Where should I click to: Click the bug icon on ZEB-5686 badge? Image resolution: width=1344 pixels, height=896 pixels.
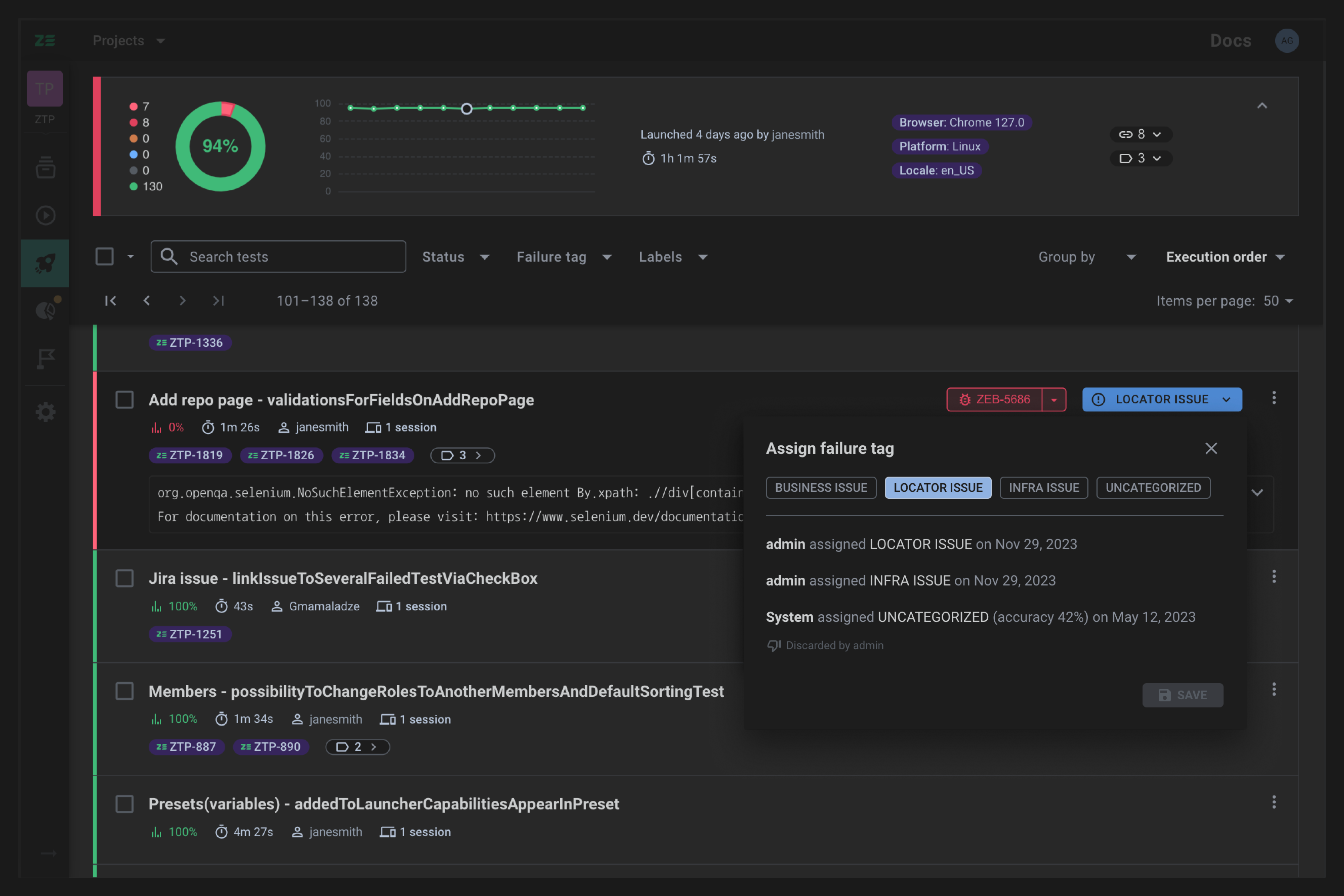(x=965, y=399)
